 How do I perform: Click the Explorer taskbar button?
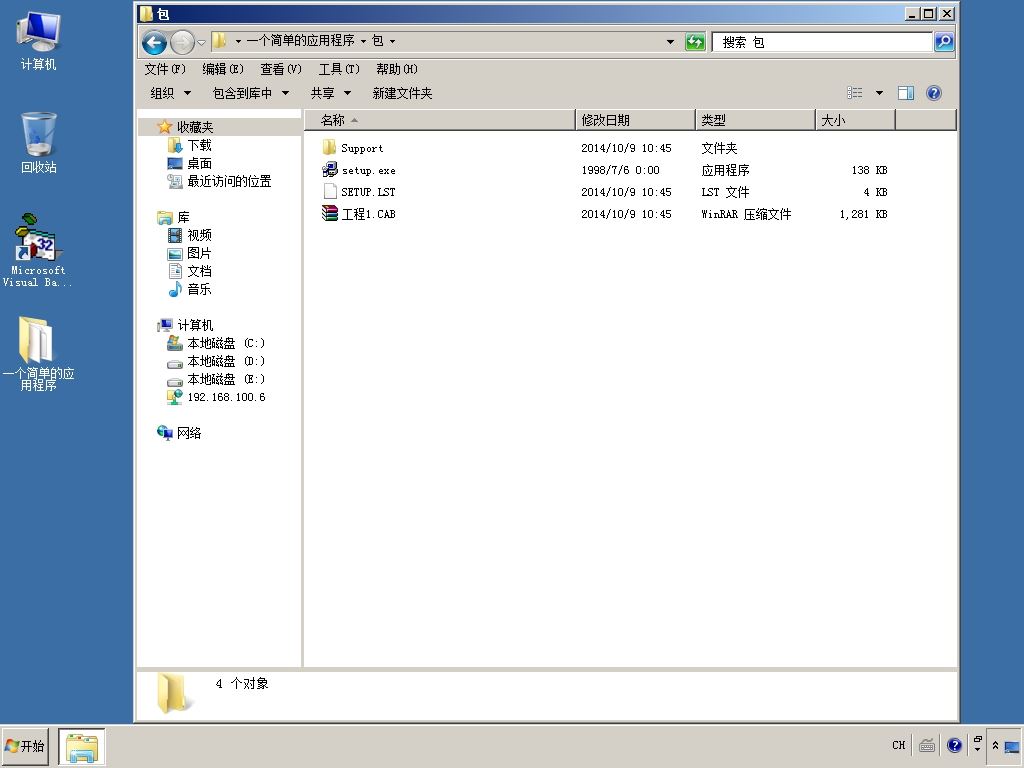(82, 746)
